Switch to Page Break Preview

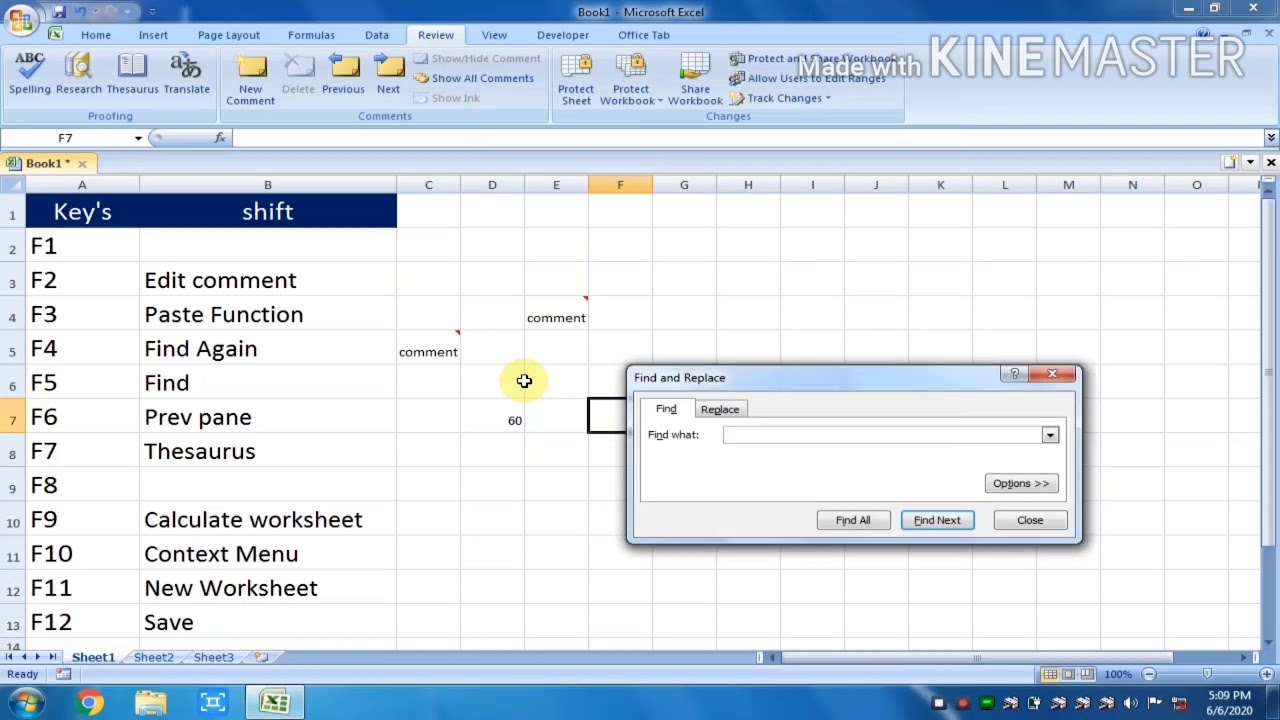1087,674
